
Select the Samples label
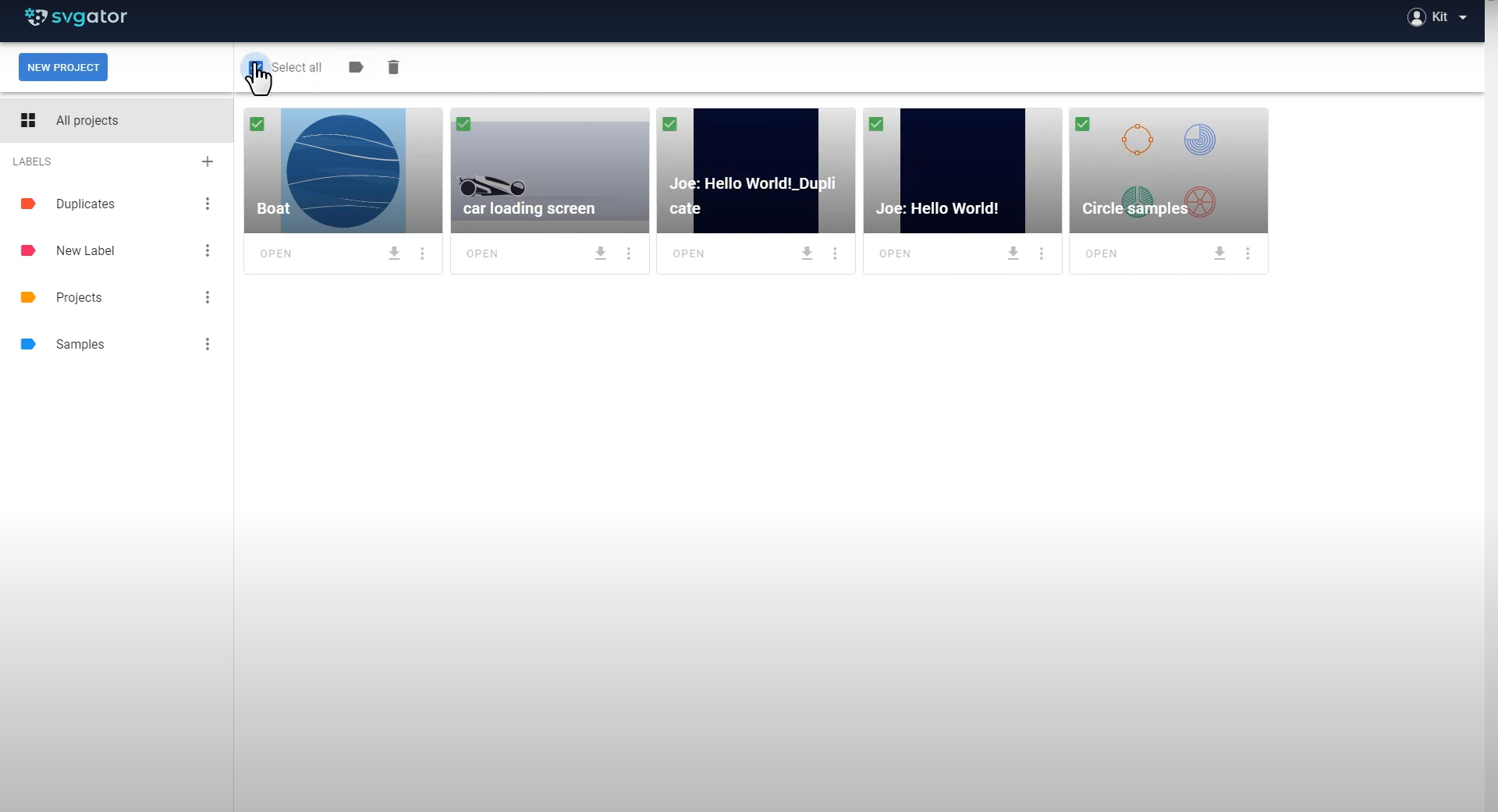point(80,344)
